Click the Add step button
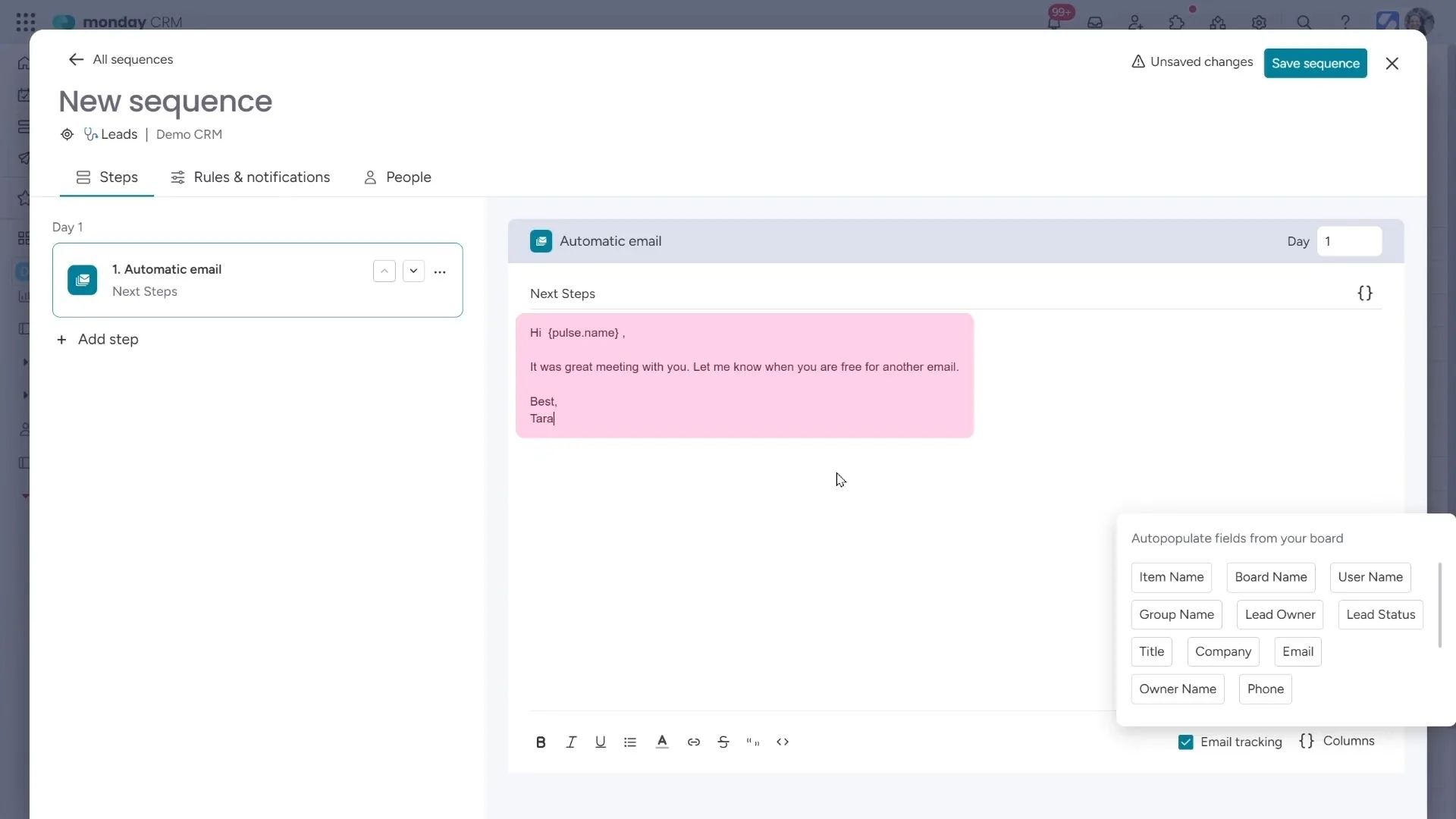 [99, 340]
